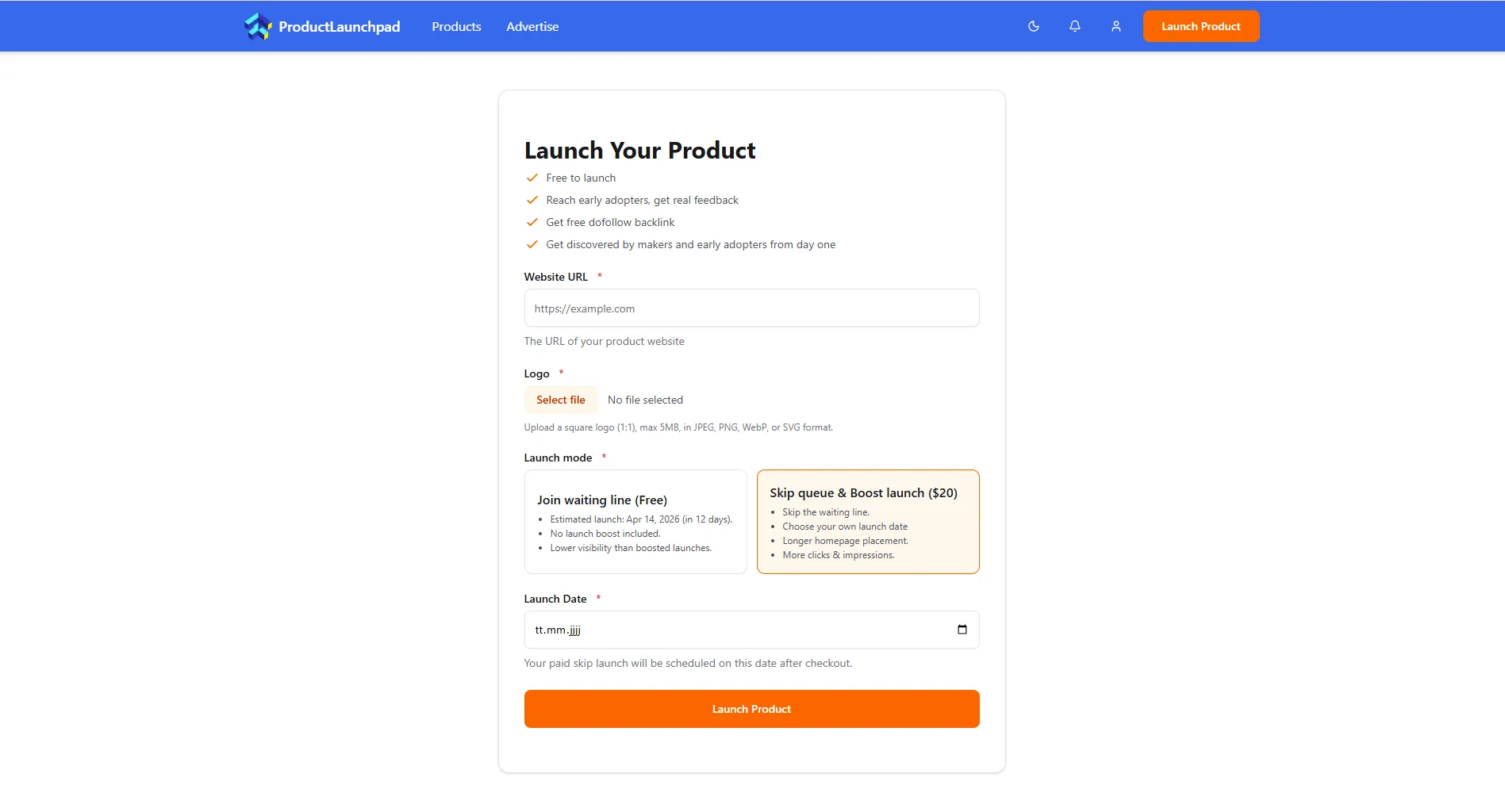Open the Products menu item
Screen dimensions: 1505x812
pos(456,26)
